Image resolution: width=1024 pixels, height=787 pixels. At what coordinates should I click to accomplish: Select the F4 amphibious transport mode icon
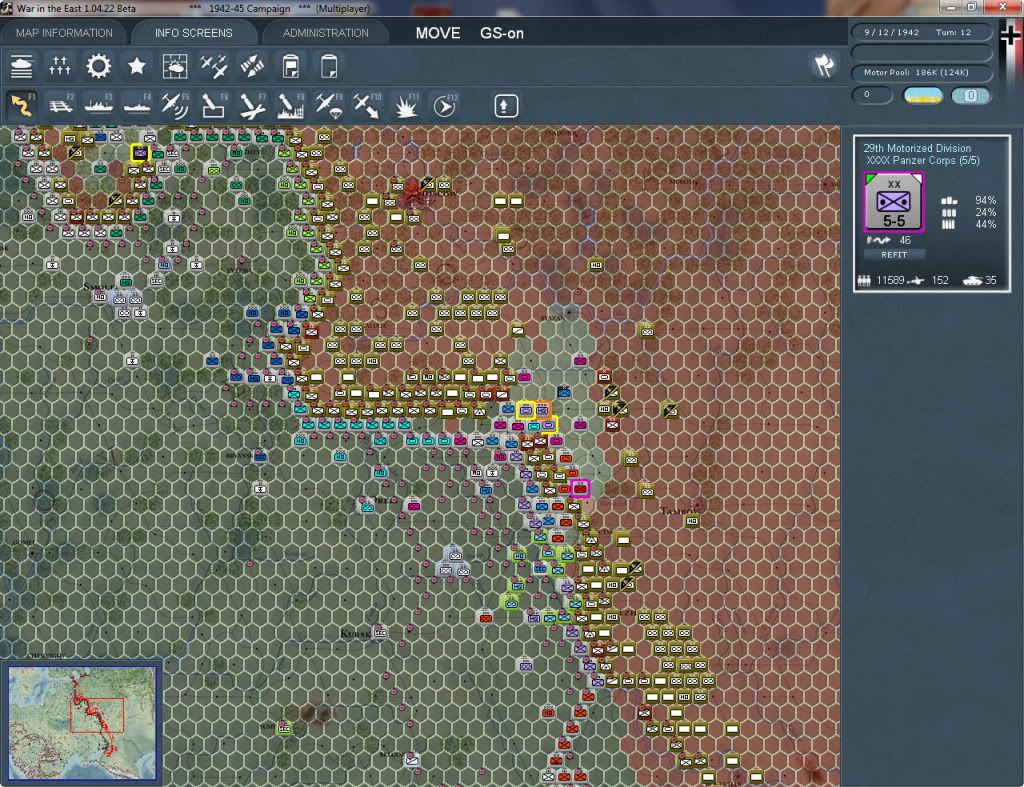point(137,105)
